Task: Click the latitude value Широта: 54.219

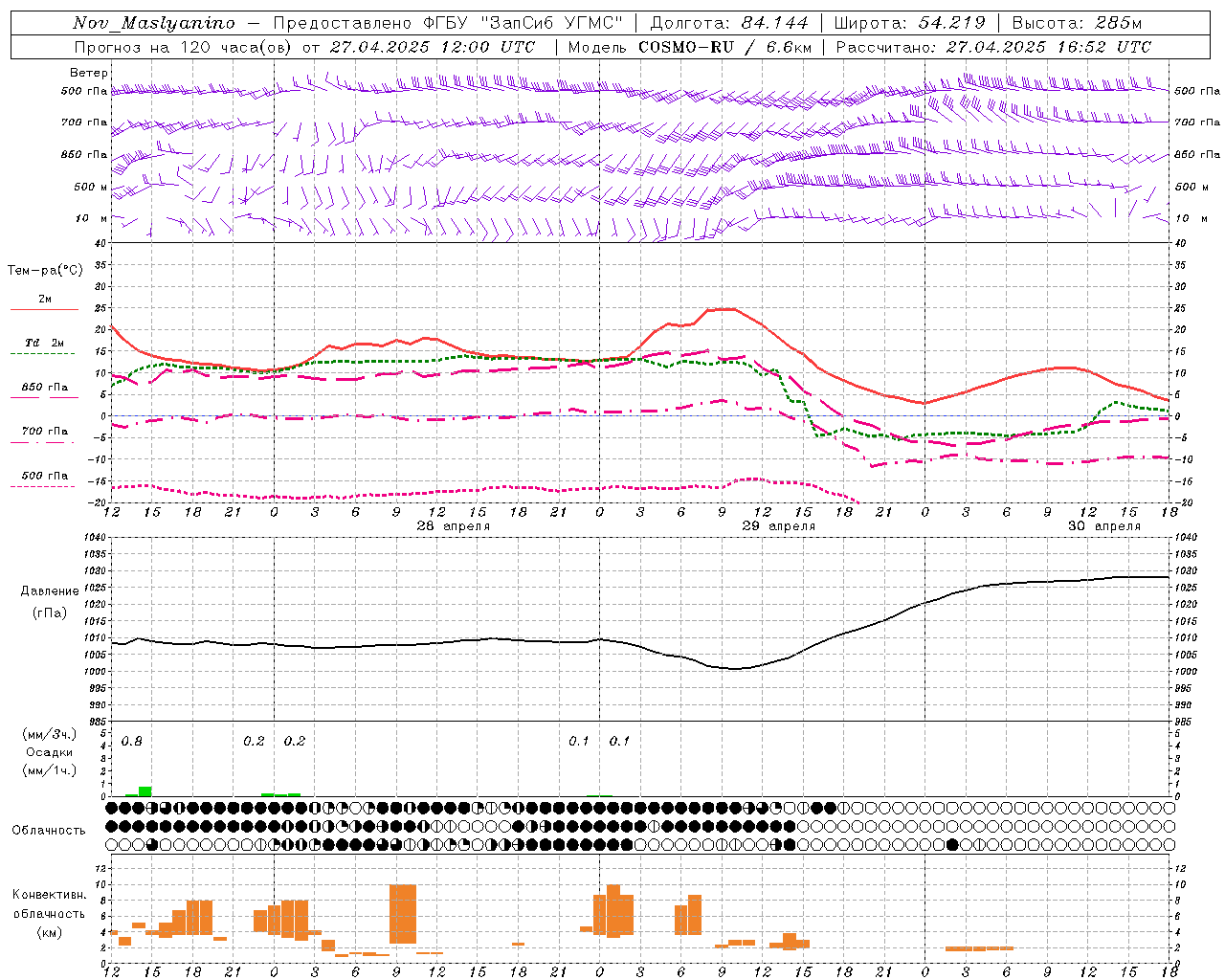Action: (x=909, y=23)
